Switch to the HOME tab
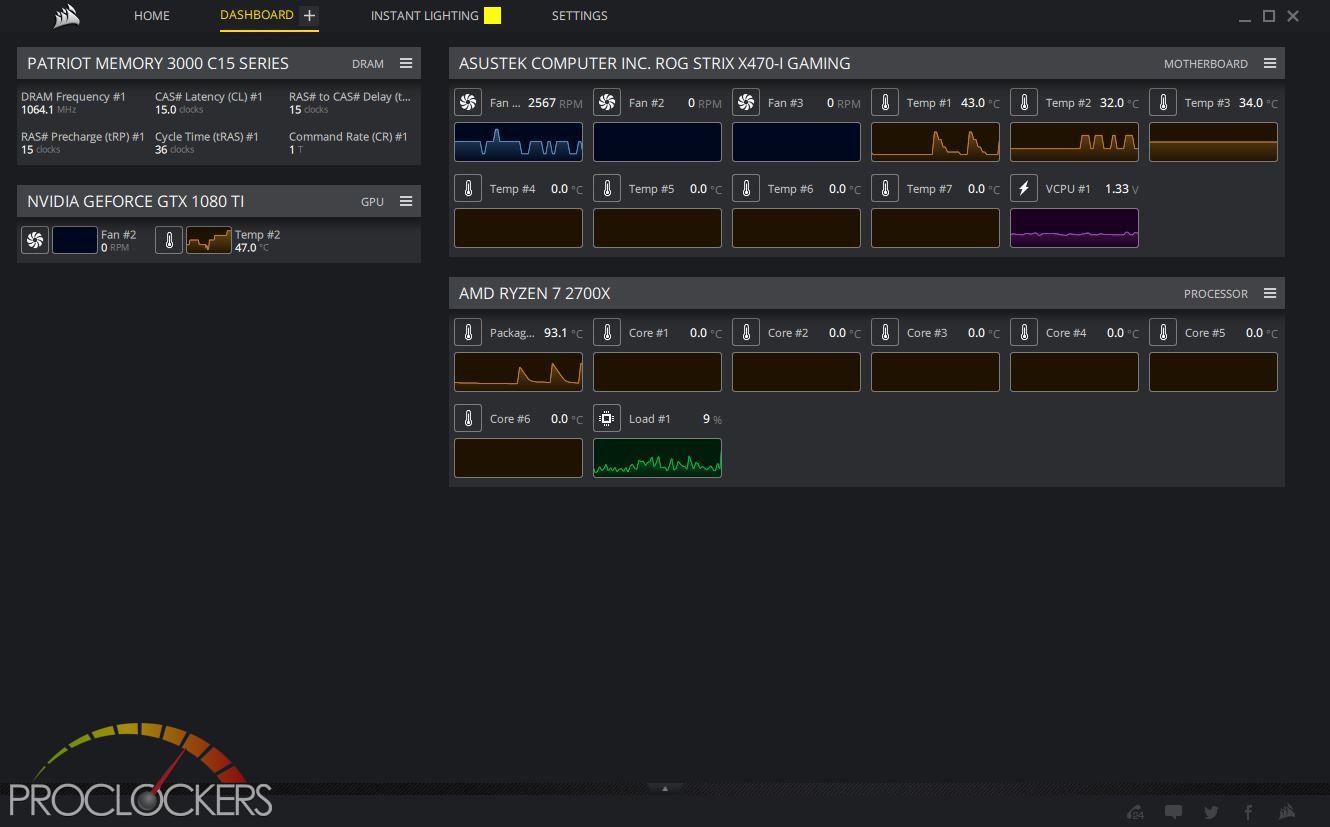The image size is (1330, 827). click(152, 16)
